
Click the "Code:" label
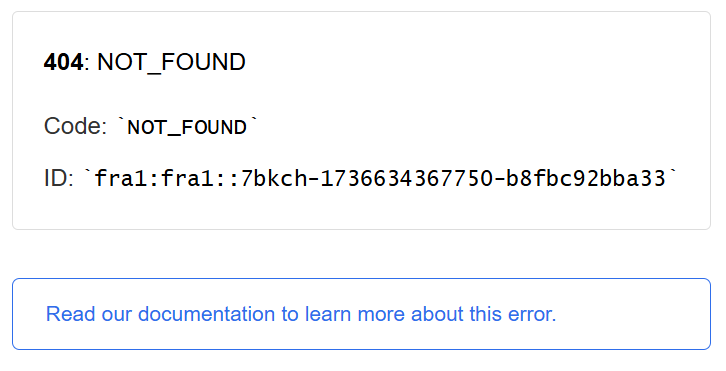click(75, 126)
